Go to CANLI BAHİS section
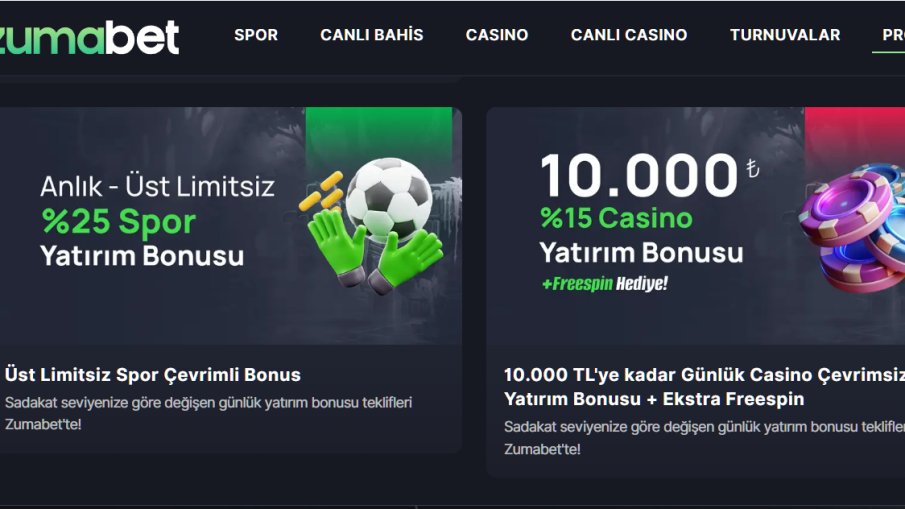905x509 pixels. (x=372, y=35)
